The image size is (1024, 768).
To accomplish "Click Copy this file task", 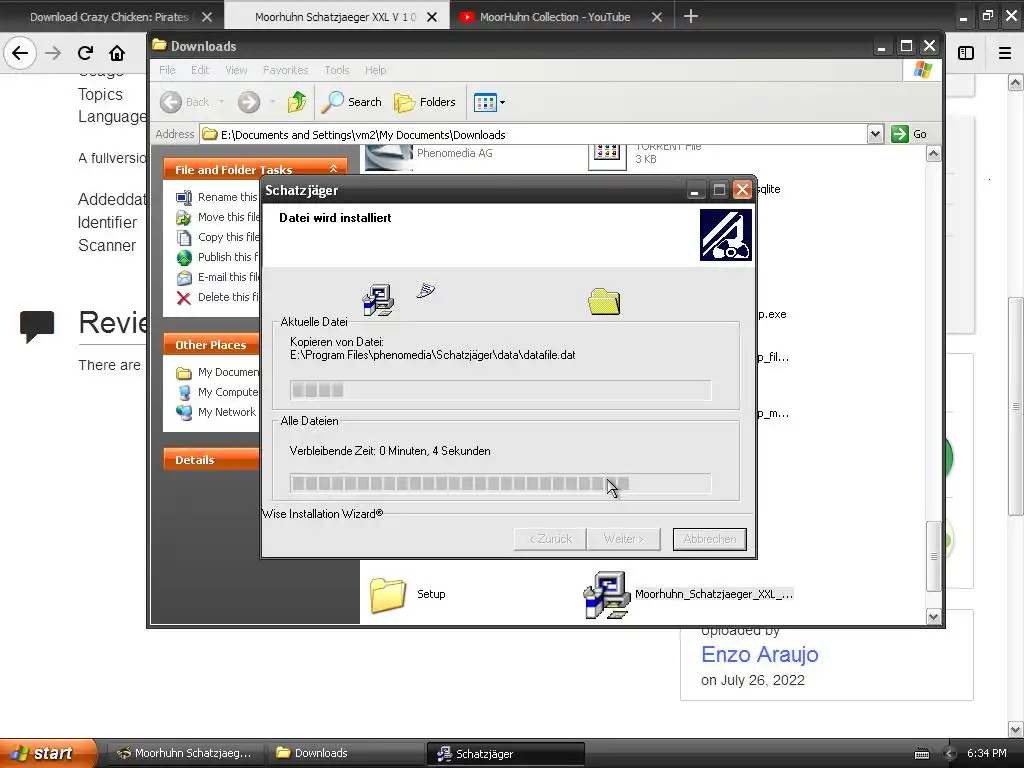I will tap(217, 237).
